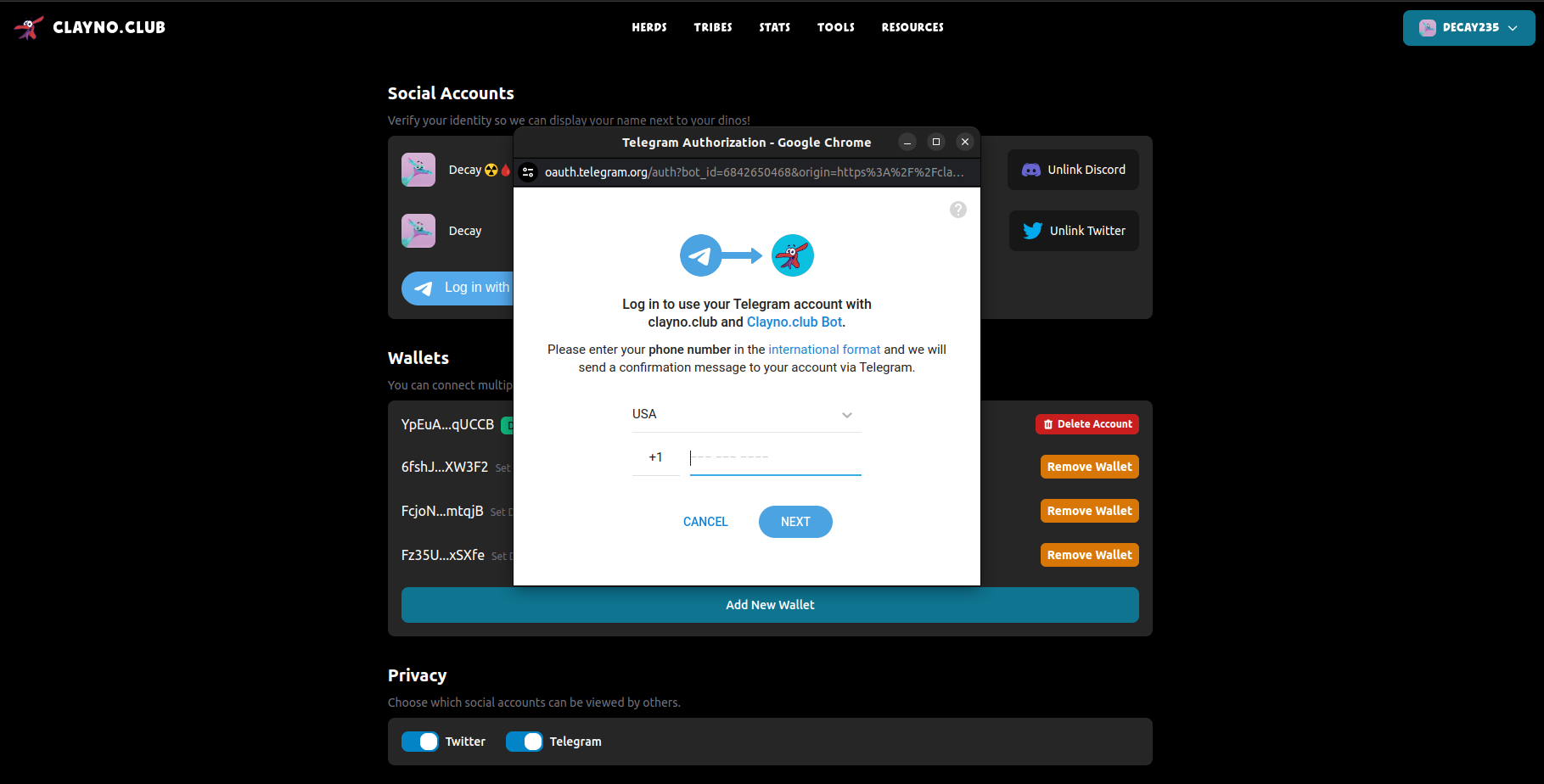Expand the USA country dropdown
1544x784 pixels.
(x=747, y=414)
